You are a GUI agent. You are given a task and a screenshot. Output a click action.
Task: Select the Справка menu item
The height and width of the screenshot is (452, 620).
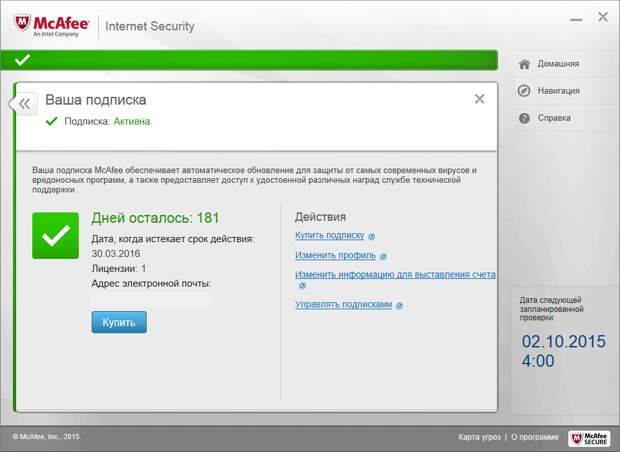pos(554,118)
